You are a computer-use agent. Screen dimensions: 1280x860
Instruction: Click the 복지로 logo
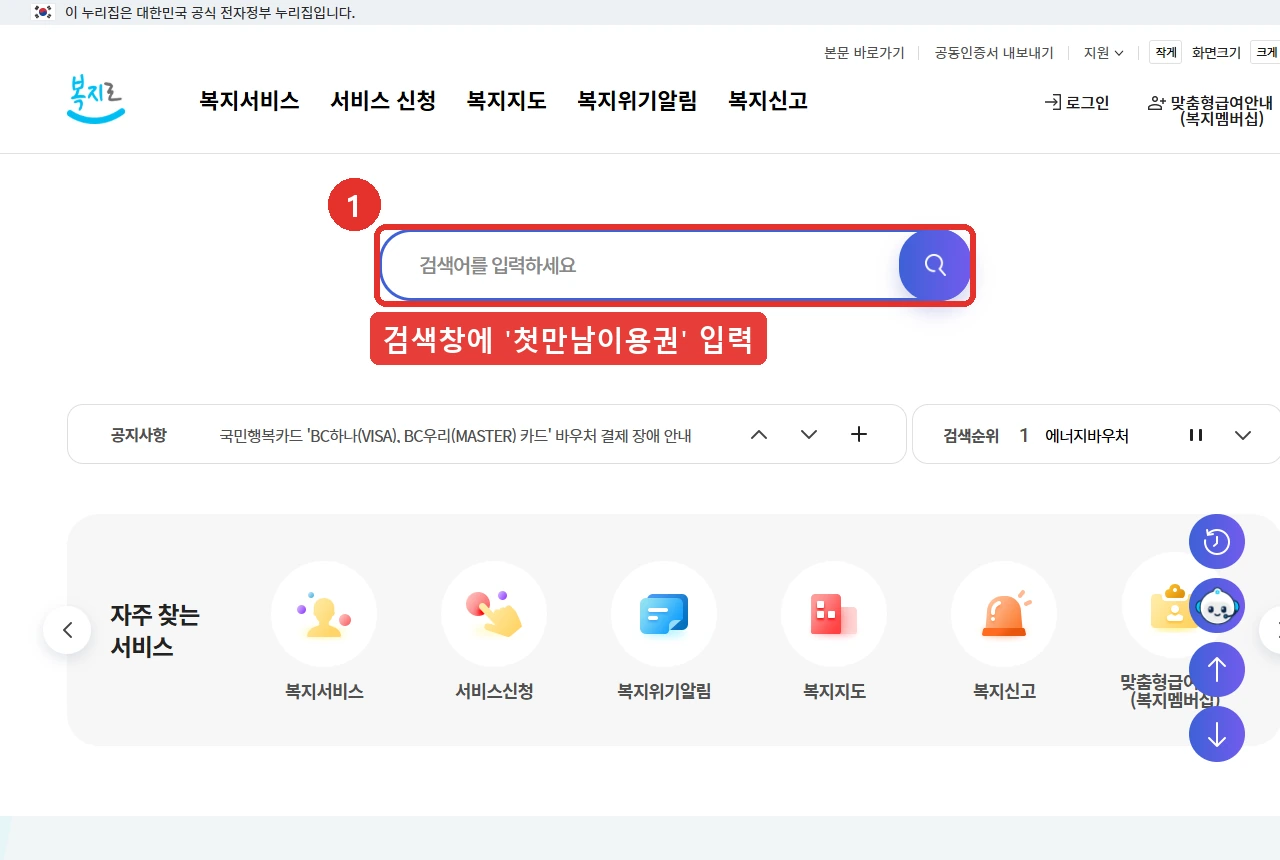(x=96, y=99)
